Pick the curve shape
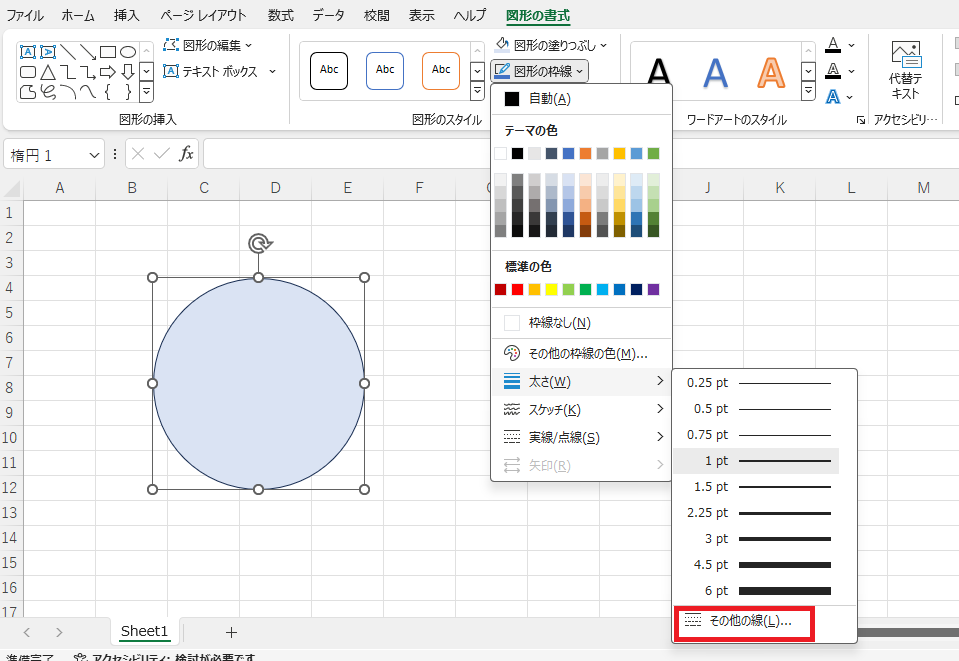The width and height of the screenshot is (959, 661). click(x=88, y=92)
